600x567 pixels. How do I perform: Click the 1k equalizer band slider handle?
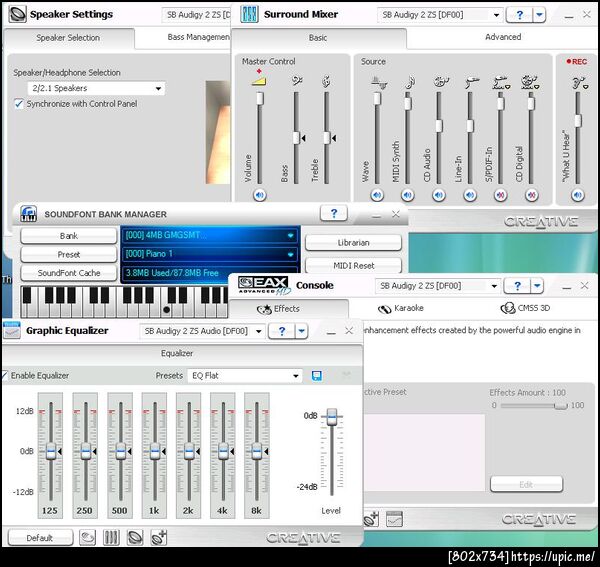pos(155,452)
